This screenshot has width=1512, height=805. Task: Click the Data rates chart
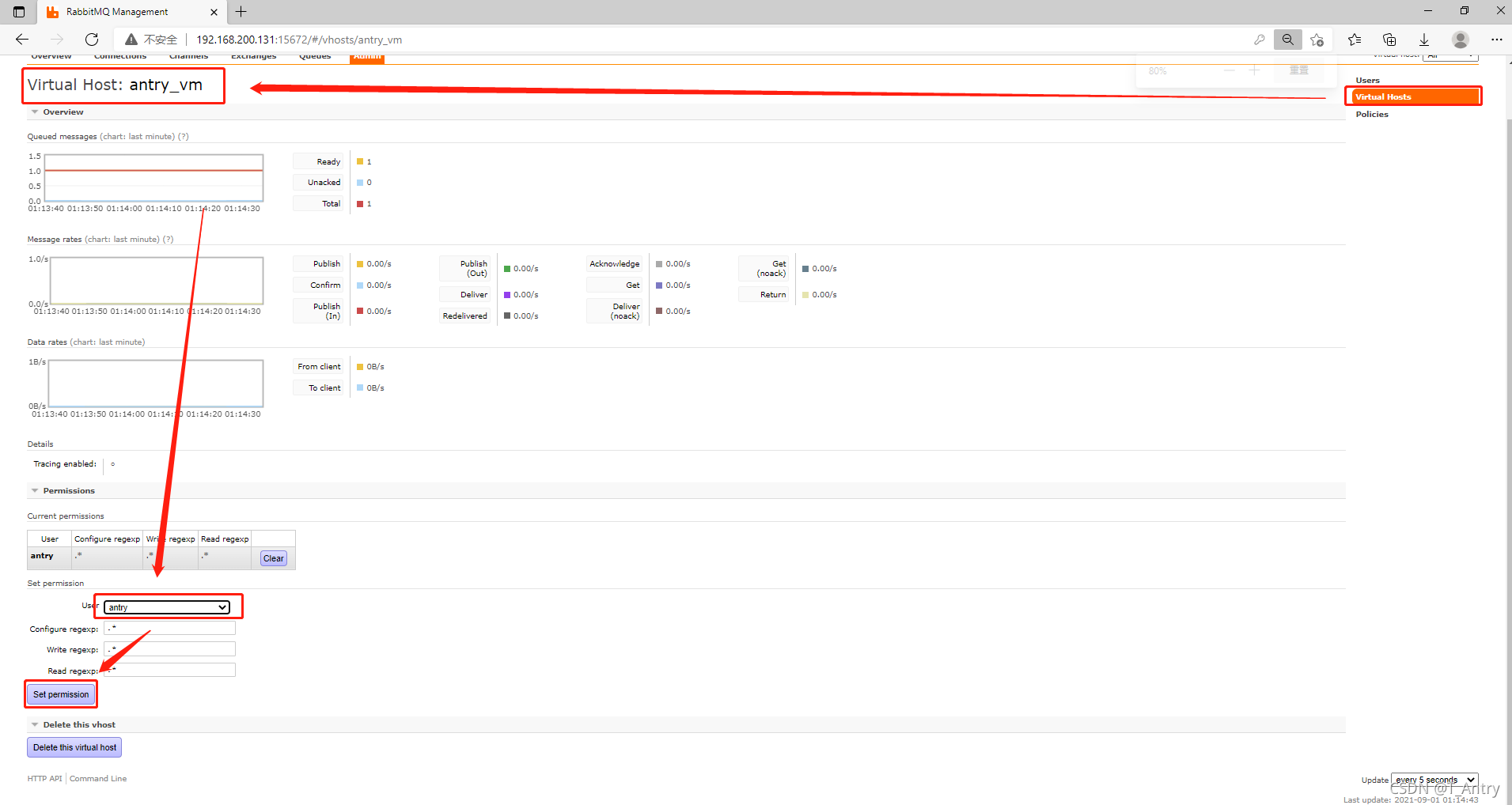tap(156, 384)
